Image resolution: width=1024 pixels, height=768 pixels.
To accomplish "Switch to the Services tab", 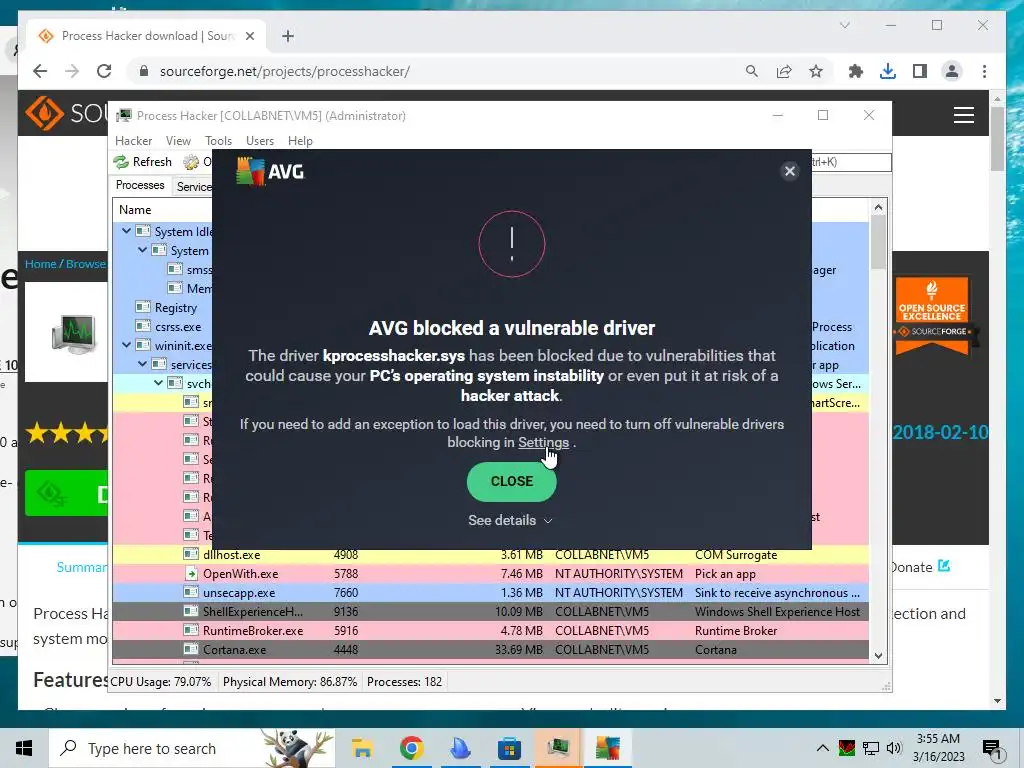I will 193,187.
